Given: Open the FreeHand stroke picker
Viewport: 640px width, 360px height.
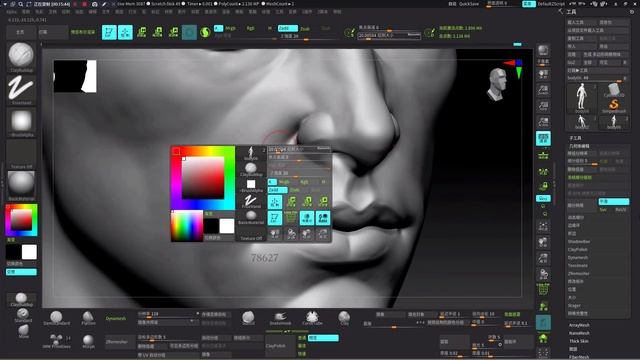Looking at the screenshot, I should tap(21, 89).
